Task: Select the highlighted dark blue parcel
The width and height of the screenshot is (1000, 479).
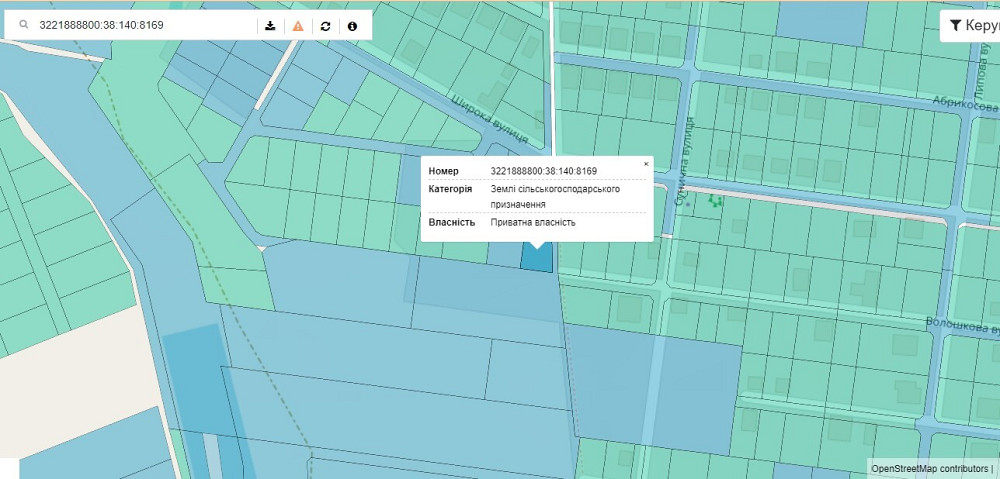Action: point(537,258)
